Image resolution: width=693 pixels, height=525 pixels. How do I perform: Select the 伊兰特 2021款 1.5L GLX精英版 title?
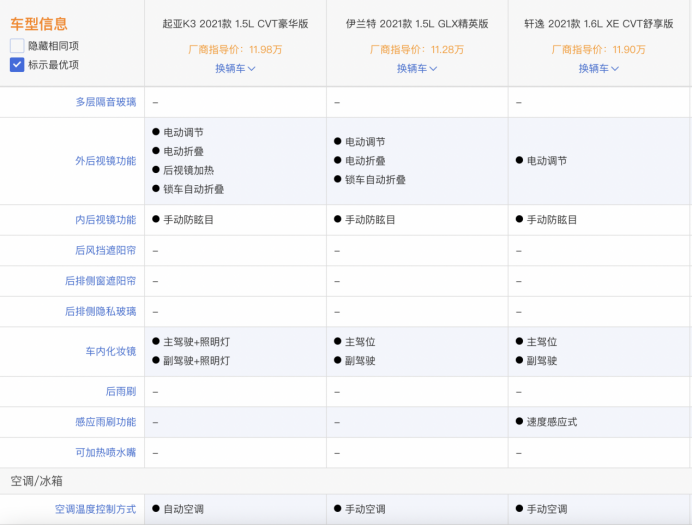tap(417, 24)
